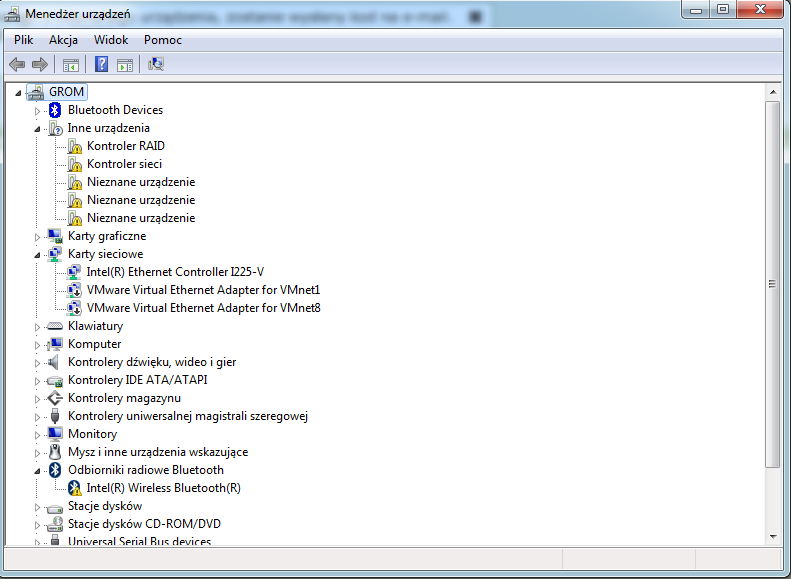The height and width of the screenshot is (579, 791).
Task: Click the vertical scrollbar thumb
Action: [x=772, y=284]
